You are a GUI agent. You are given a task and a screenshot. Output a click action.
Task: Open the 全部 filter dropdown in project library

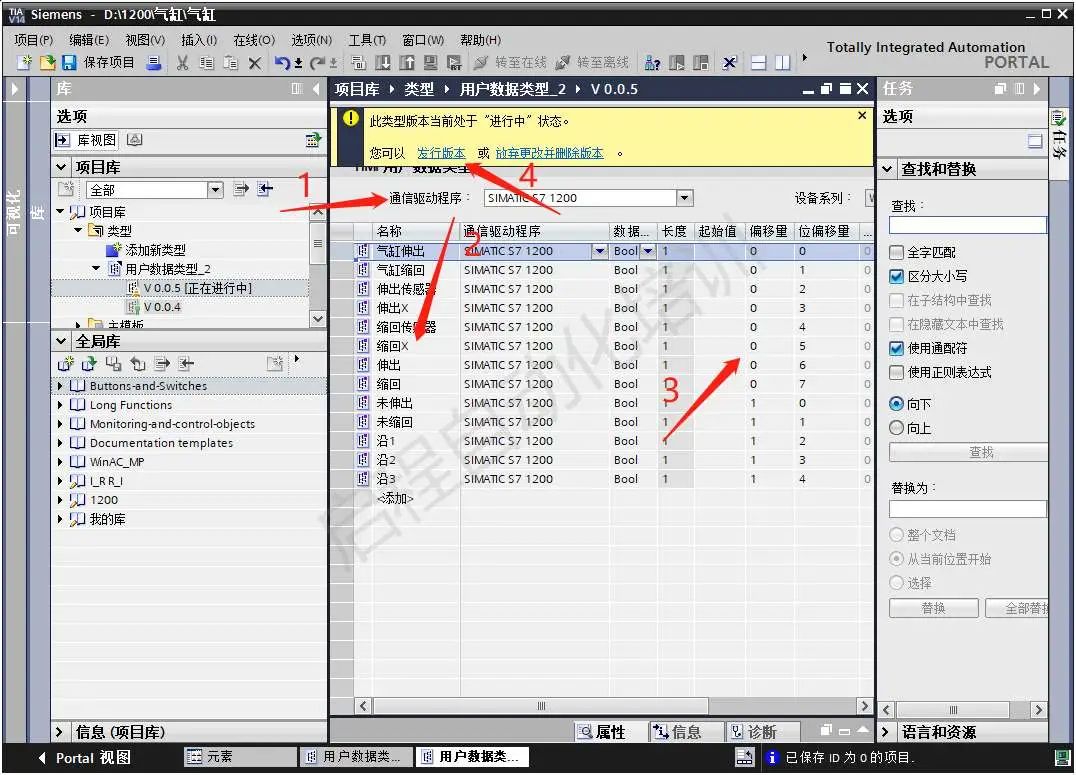[215, 189]
